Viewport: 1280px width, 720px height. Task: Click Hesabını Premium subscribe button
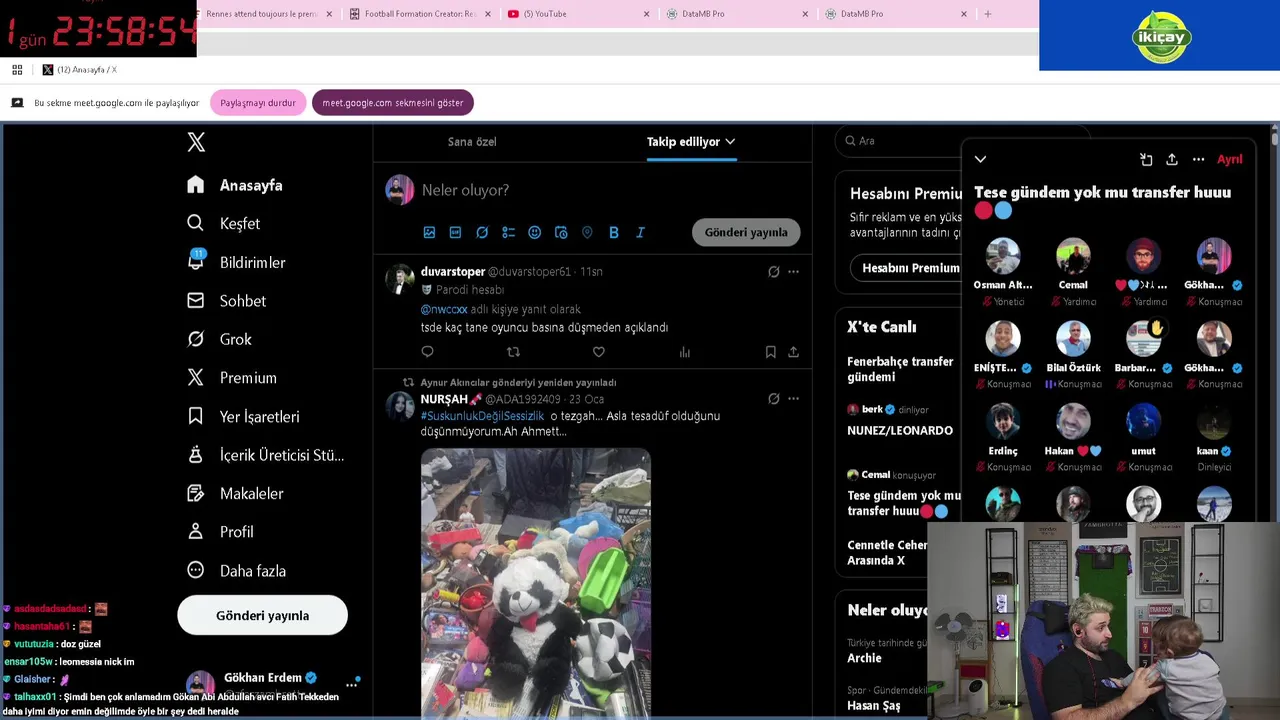(x=910, y=268)
